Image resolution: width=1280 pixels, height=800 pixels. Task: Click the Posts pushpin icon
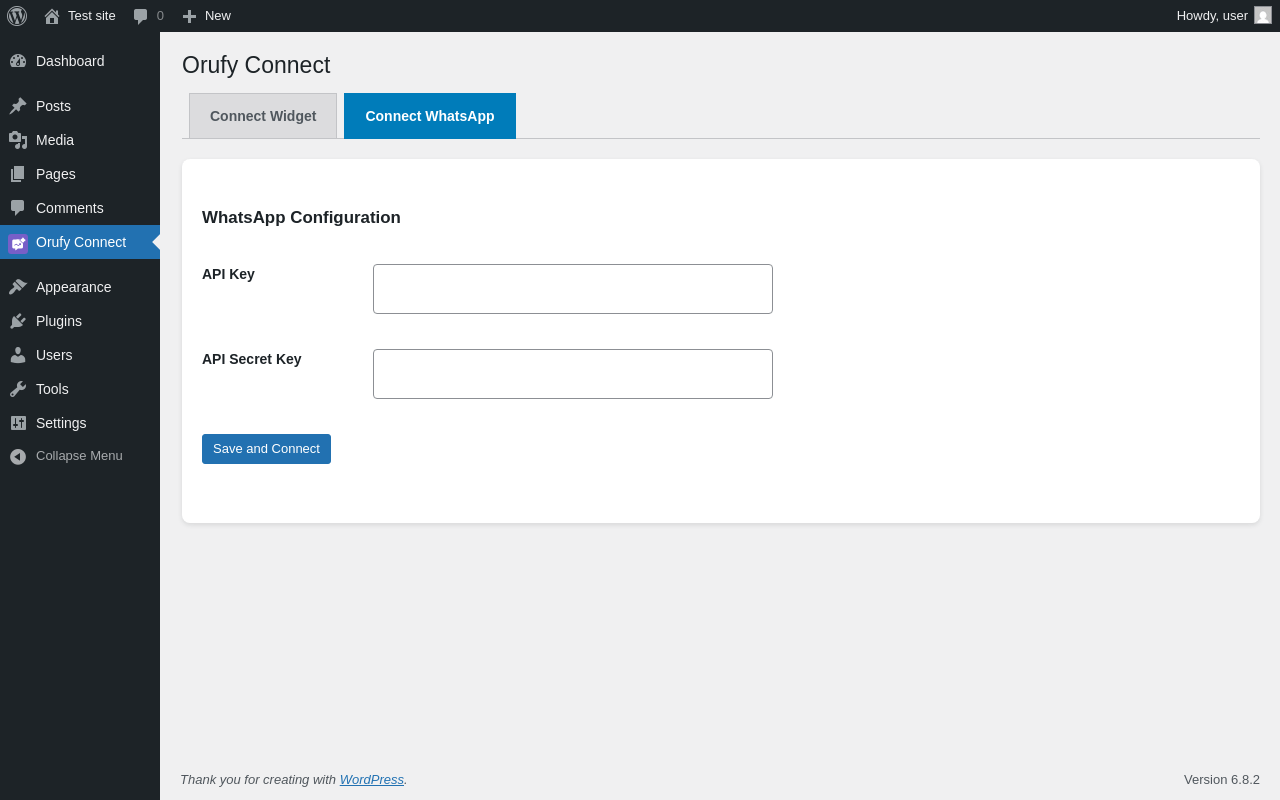tap(18, 106)
